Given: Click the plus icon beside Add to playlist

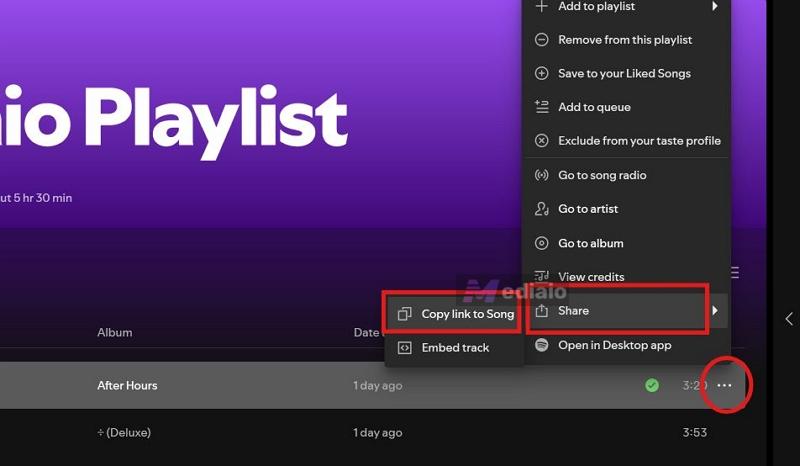Looking at the screenshot, I should pos(541,6).
